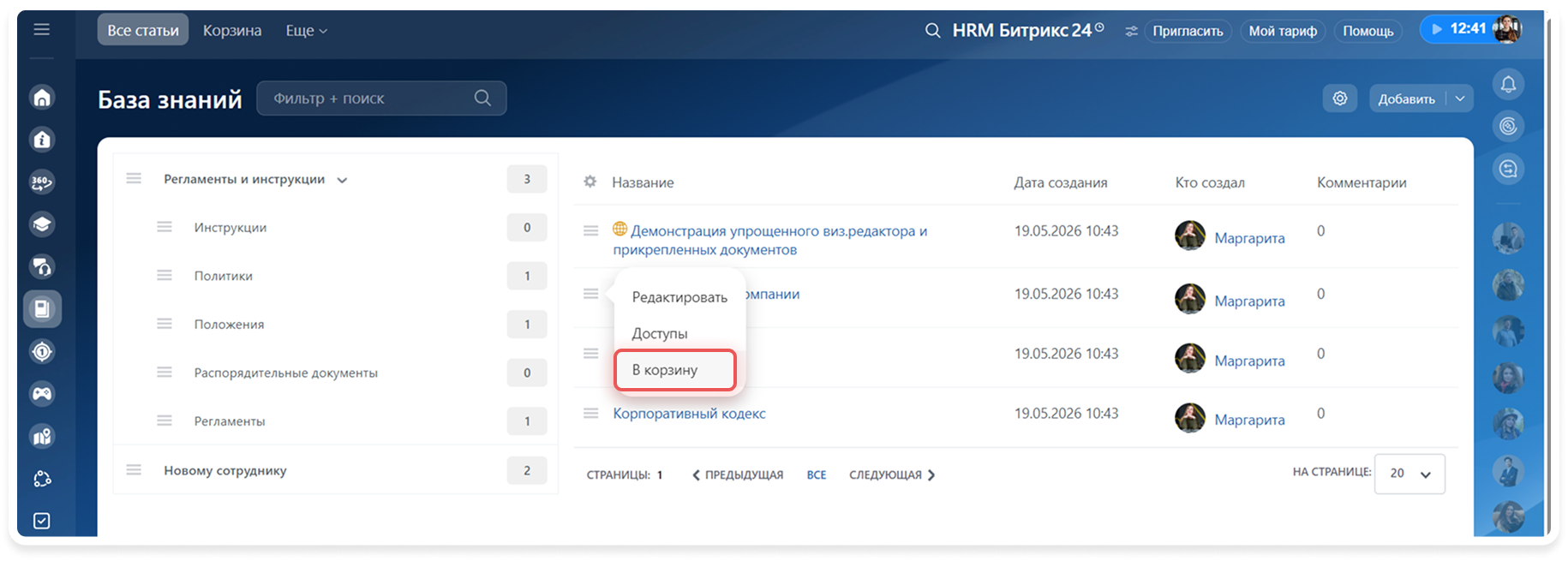Open the home icon in left sidebar
Image resolution: width=1568 pixels, height=561 pixels.
click(42, 97)
